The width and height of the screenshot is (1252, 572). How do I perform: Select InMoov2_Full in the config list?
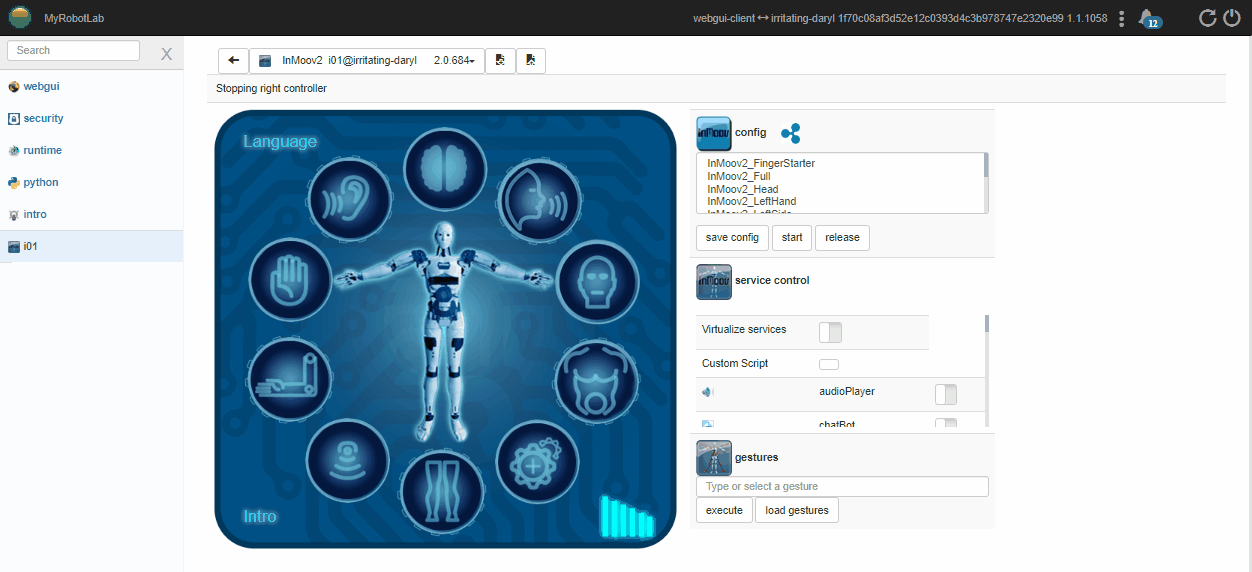[741, 176]
